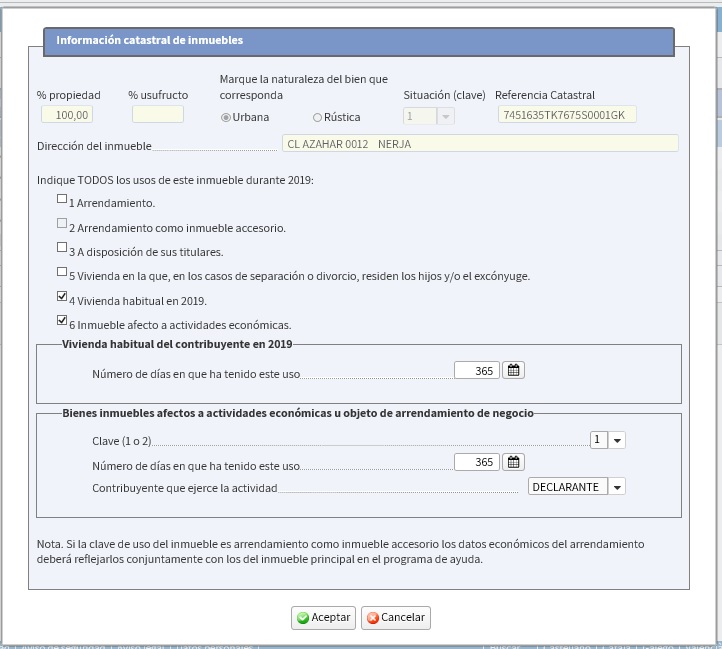722x649 pixels.
Task: Open the DECLARANTE contribuyente dropdown
Action: [x=617, y=487]
